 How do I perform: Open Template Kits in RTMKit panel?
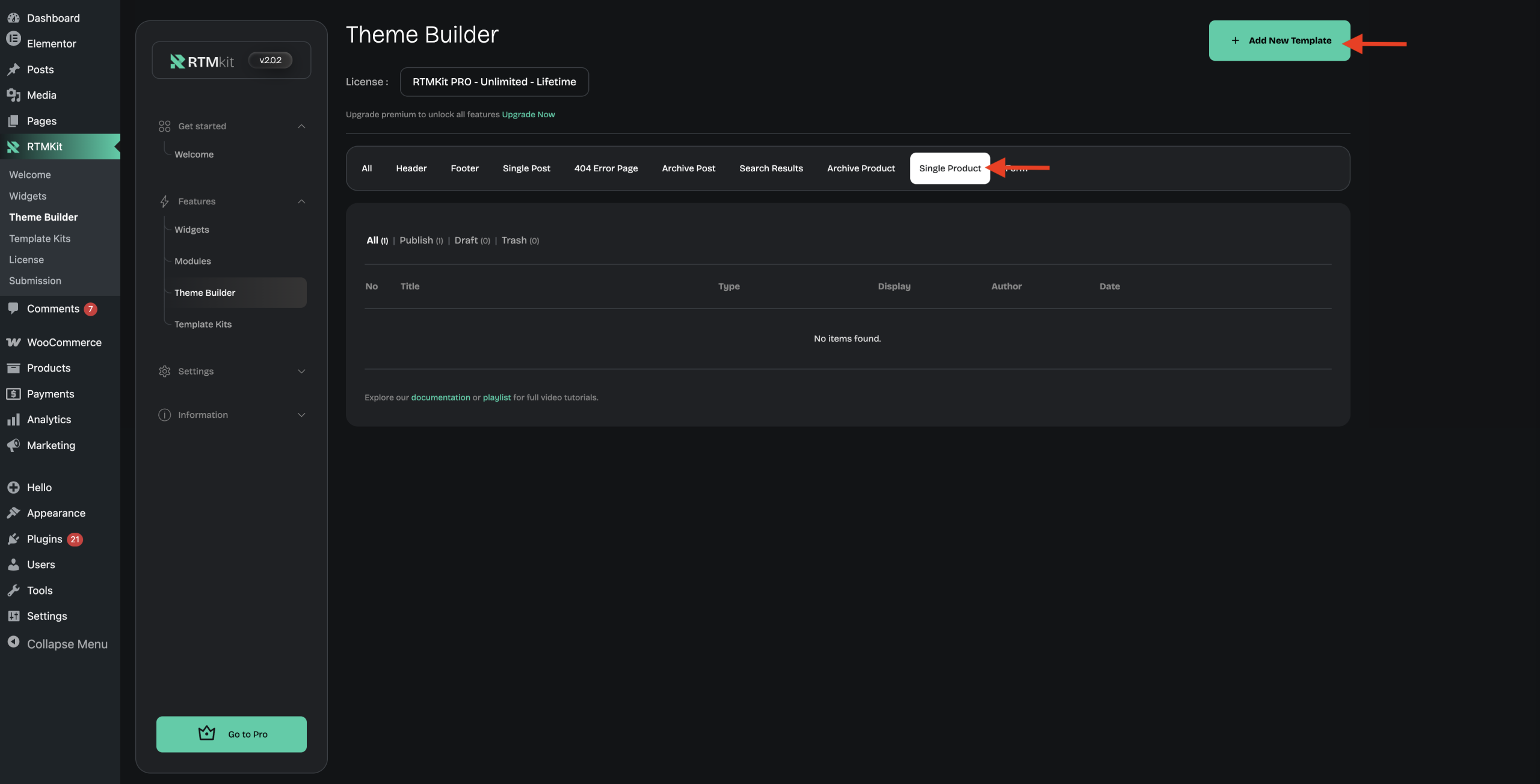[203, 324]
